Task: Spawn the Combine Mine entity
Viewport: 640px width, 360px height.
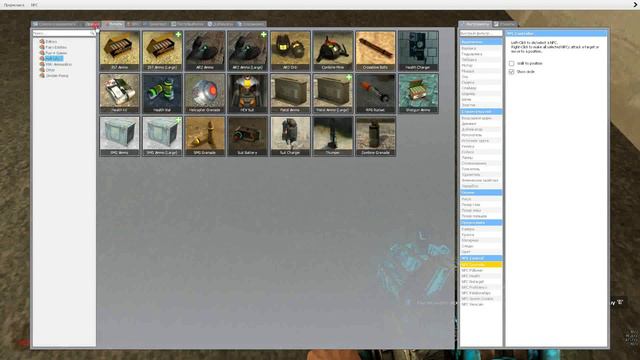Action: pyautogui.click(x=333, y=51)
